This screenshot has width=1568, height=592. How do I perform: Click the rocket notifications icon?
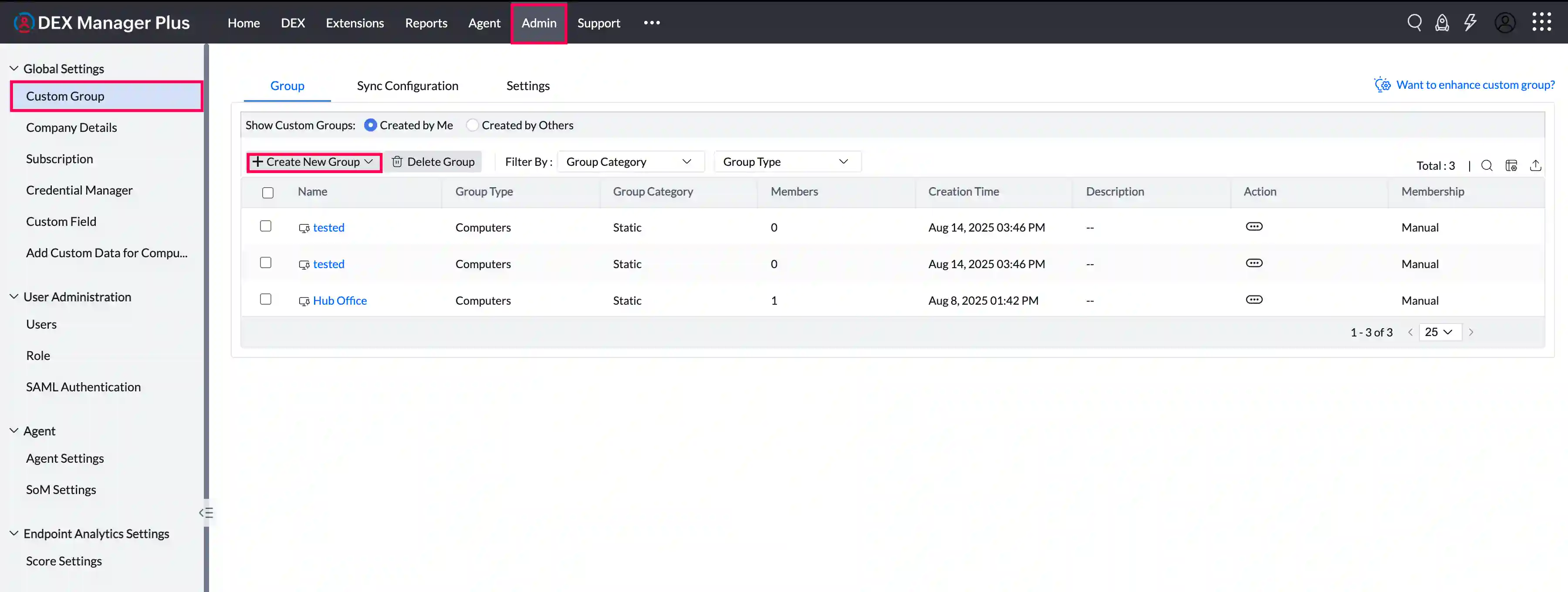1443,23
